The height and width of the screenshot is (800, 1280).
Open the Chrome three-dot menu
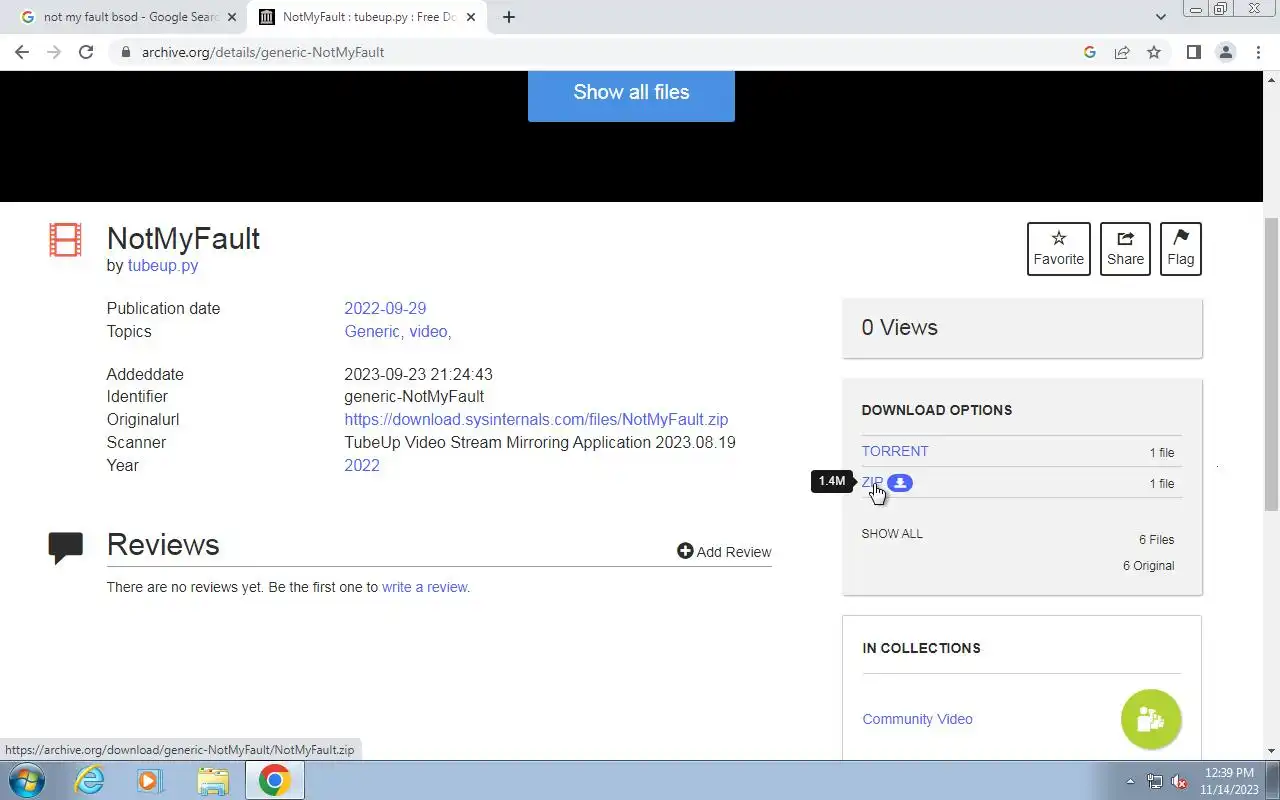pos(1258,52)
